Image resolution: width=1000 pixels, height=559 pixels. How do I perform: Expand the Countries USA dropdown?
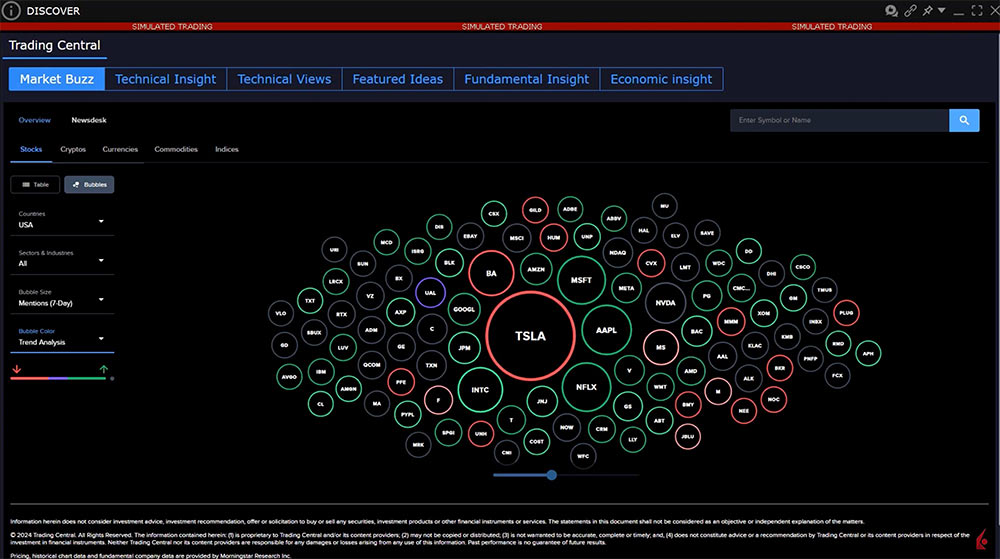(62, 221)
